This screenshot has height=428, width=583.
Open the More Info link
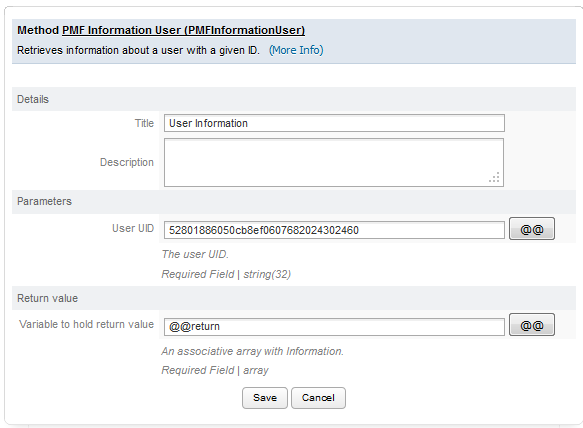point(296,50)
